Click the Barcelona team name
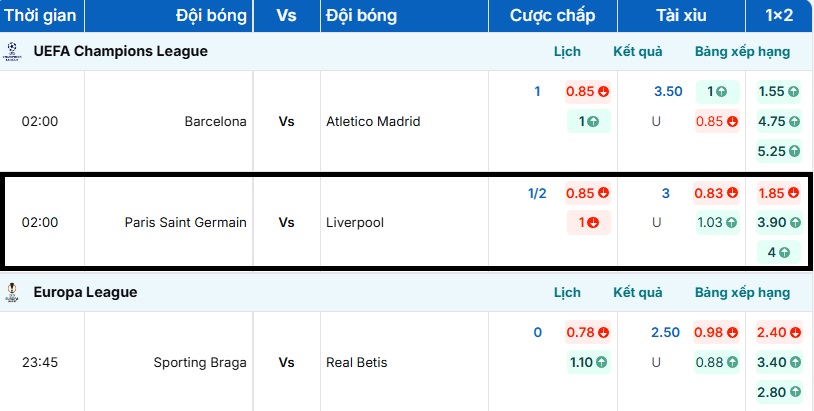Screen dimensions: 814x411 coord(215,121)
